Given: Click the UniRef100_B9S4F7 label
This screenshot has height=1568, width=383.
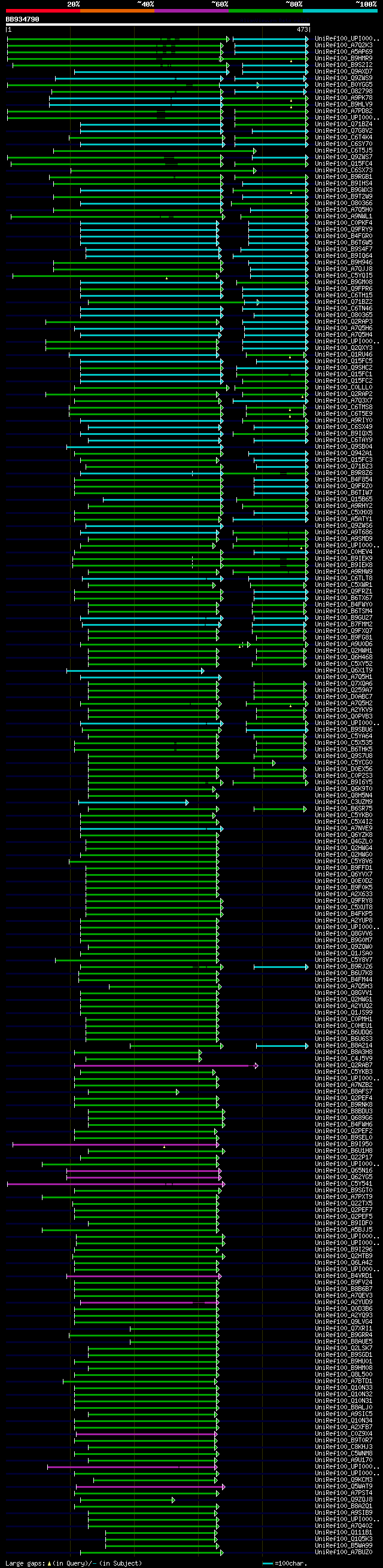Looking at the screenshot, I should [344, 249].
